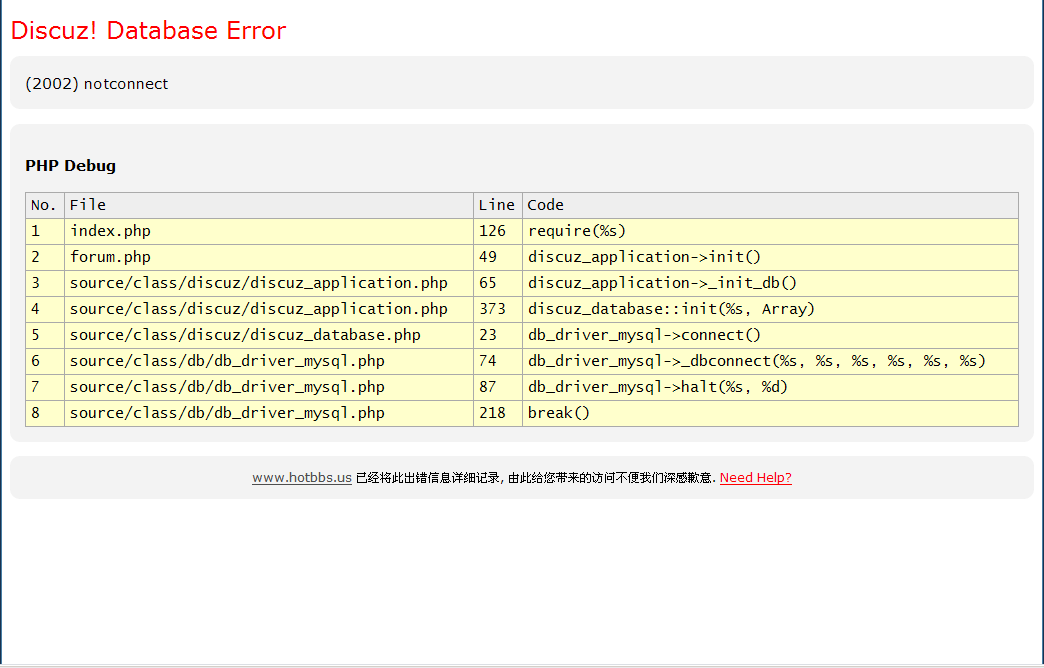Click the File column header
Viewport: 1044px width, 668px height.
coord(269,205)
